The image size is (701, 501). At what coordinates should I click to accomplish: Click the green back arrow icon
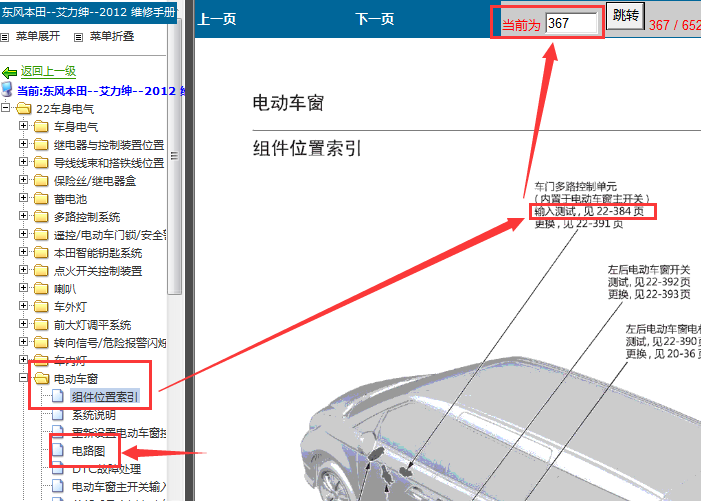(9, 72)
